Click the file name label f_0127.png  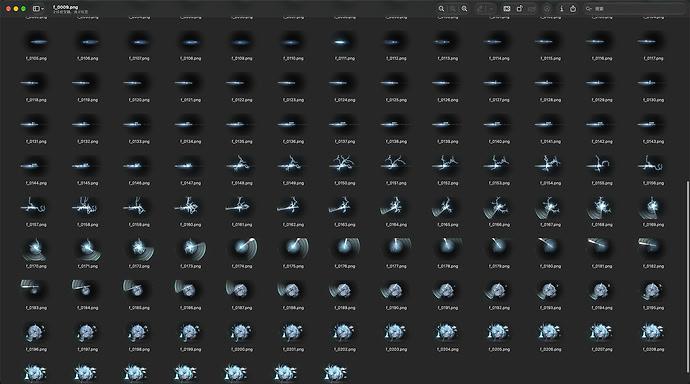coord(499,100)
